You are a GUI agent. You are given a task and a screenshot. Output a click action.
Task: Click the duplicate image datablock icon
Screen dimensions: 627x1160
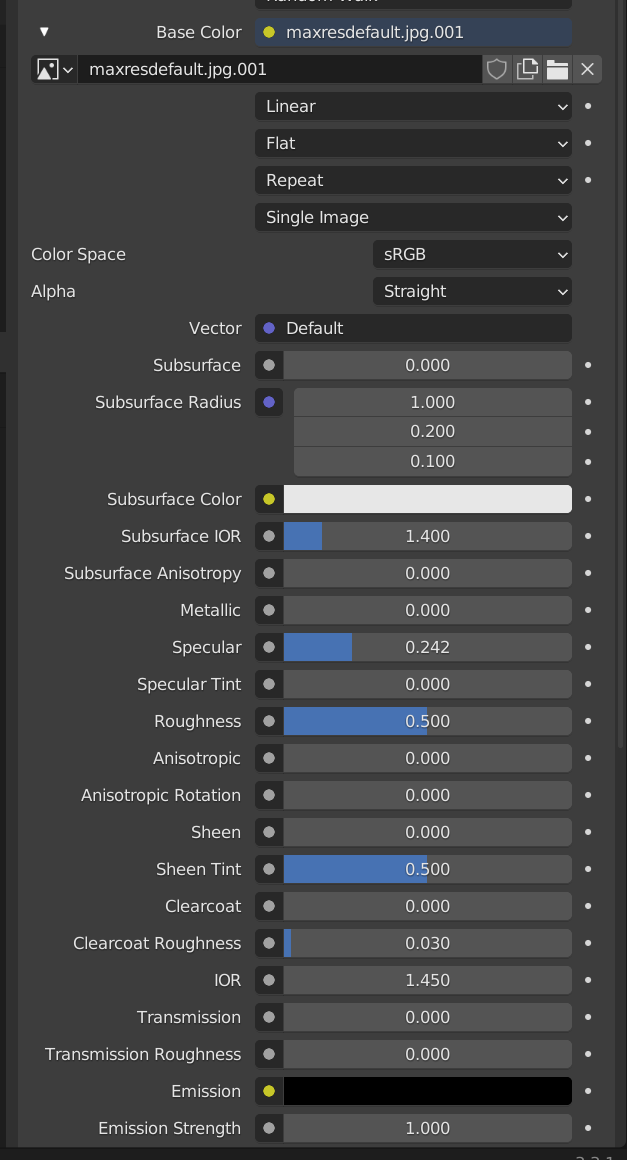tap(527, 69)
